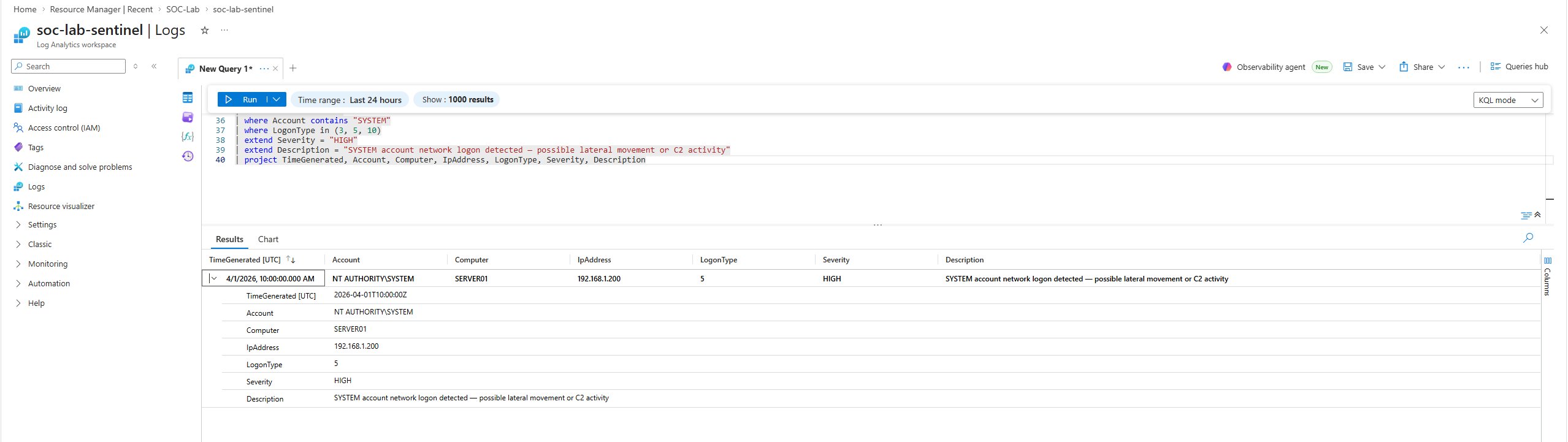The image size is (1568, 442).
Task: Open Access control (IAM)
Action: [64, 128]
